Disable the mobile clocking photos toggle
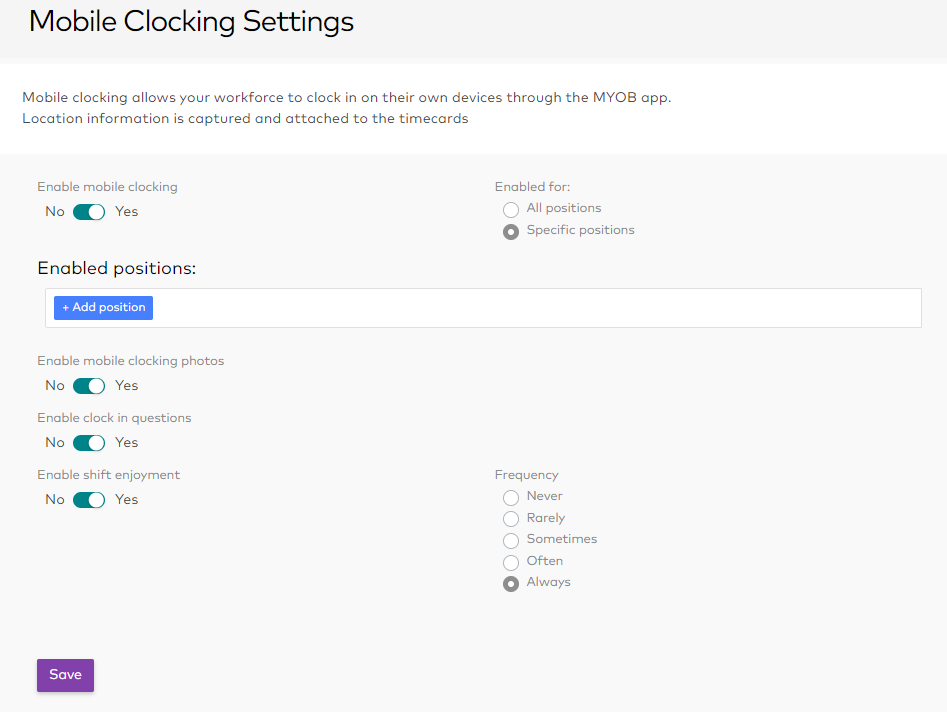This screenshot has width=947, height=712. (88, 385)
